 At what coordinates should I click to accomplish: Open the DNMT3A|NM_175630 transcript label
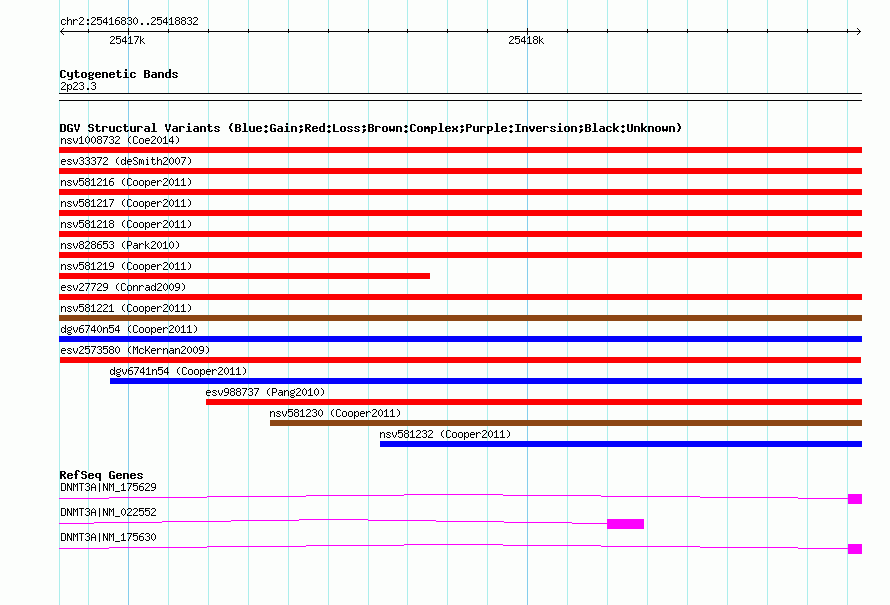108,537
